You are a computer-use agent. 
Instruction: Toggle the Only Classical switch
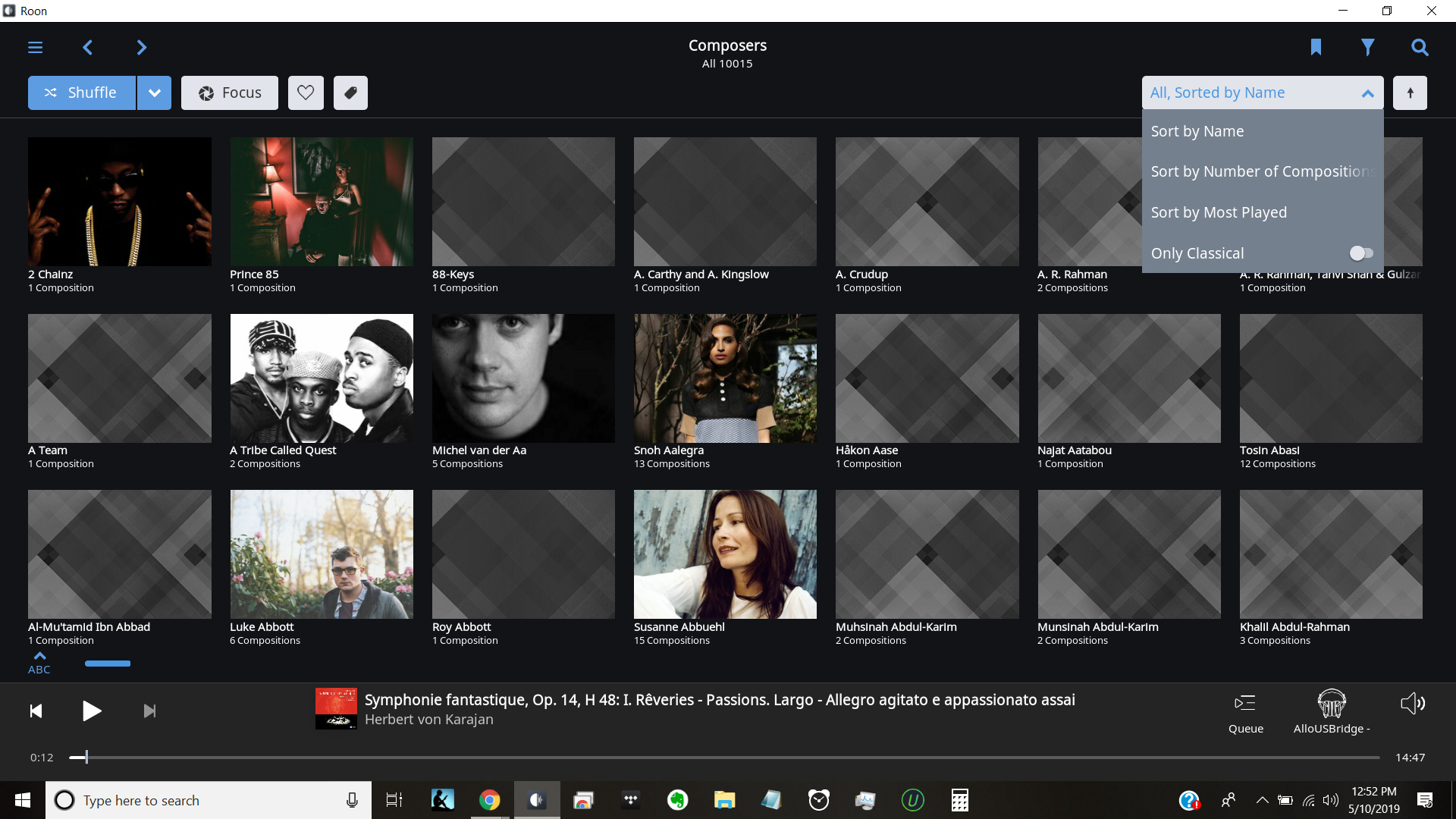(1361, 253)
